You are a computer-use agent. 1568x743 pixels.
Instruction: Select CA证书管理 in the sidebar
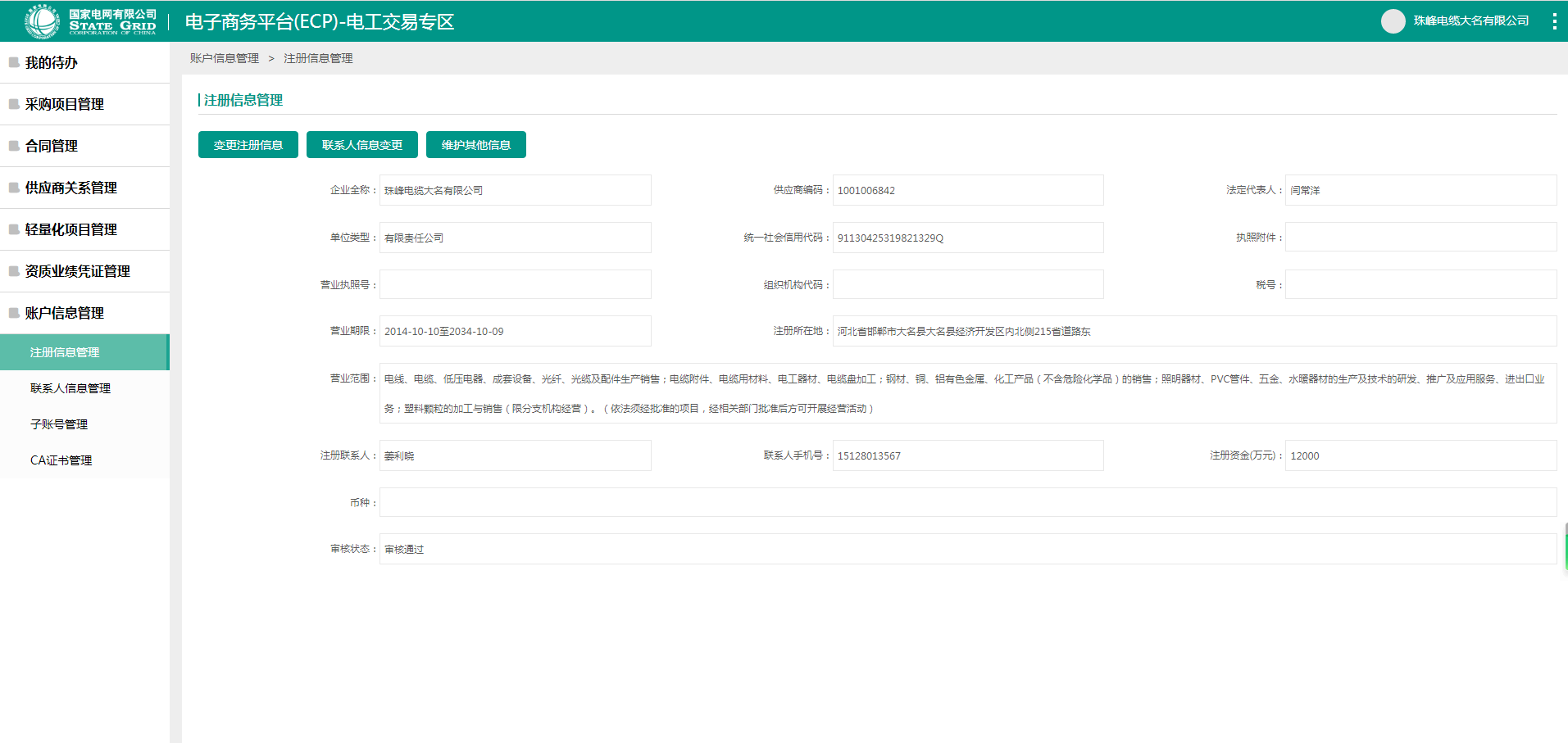pyautogui.click(x=61, y=460)
